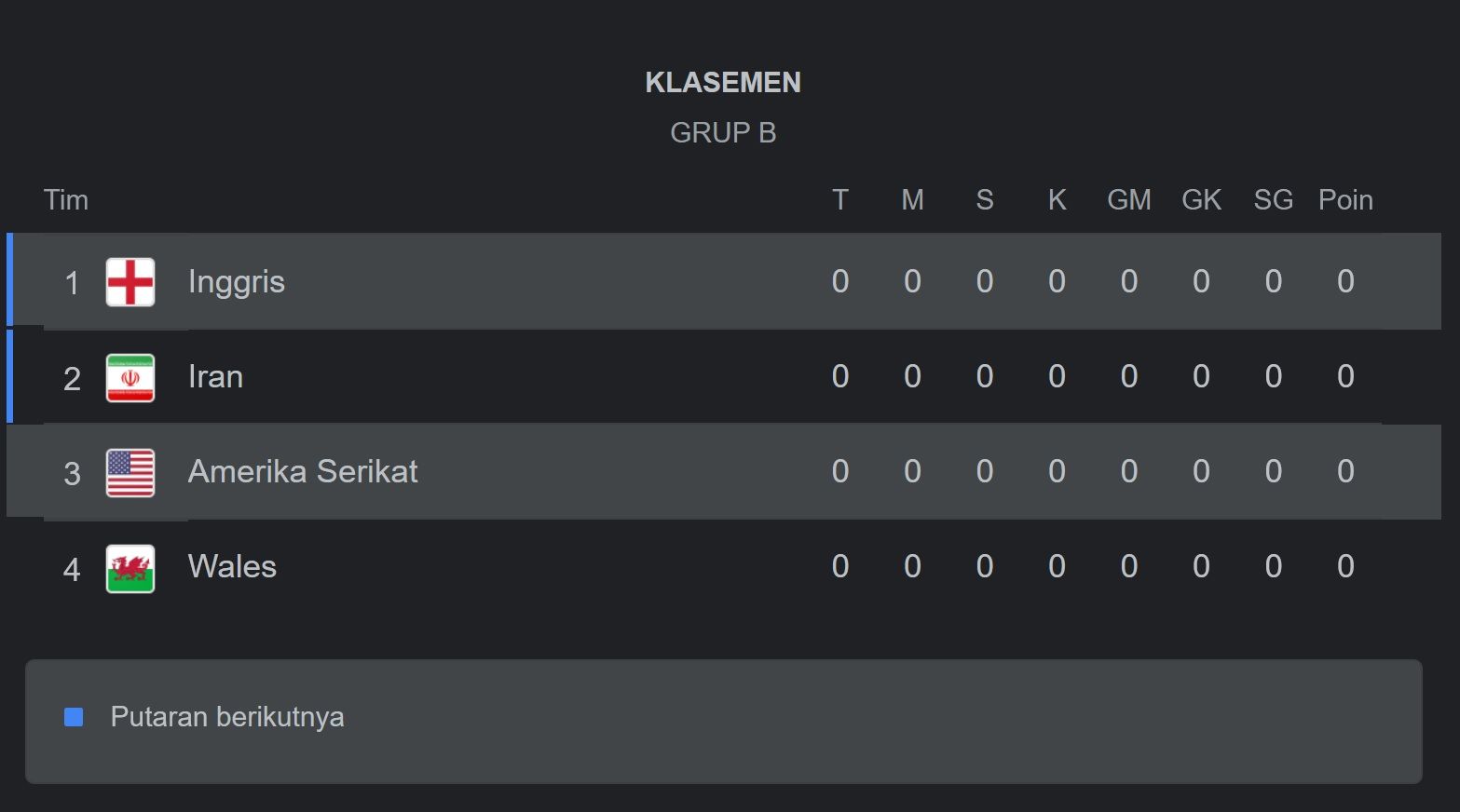The image size is (1460, 812).
Task: Click the GM column header
Action: tap(1129, 200)
